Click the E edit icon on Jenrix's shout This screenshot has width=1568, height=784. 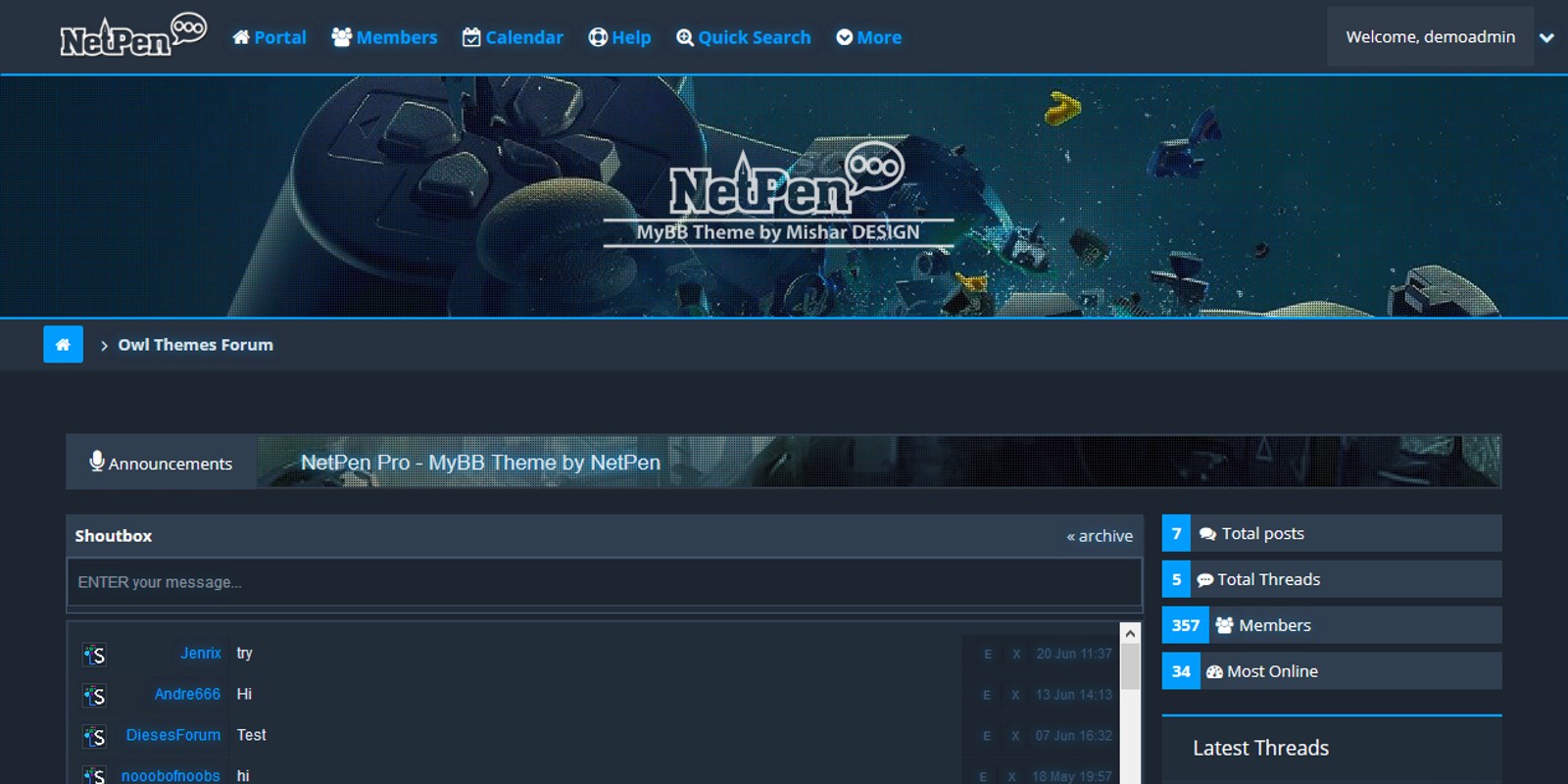click(x=987, y=655)
